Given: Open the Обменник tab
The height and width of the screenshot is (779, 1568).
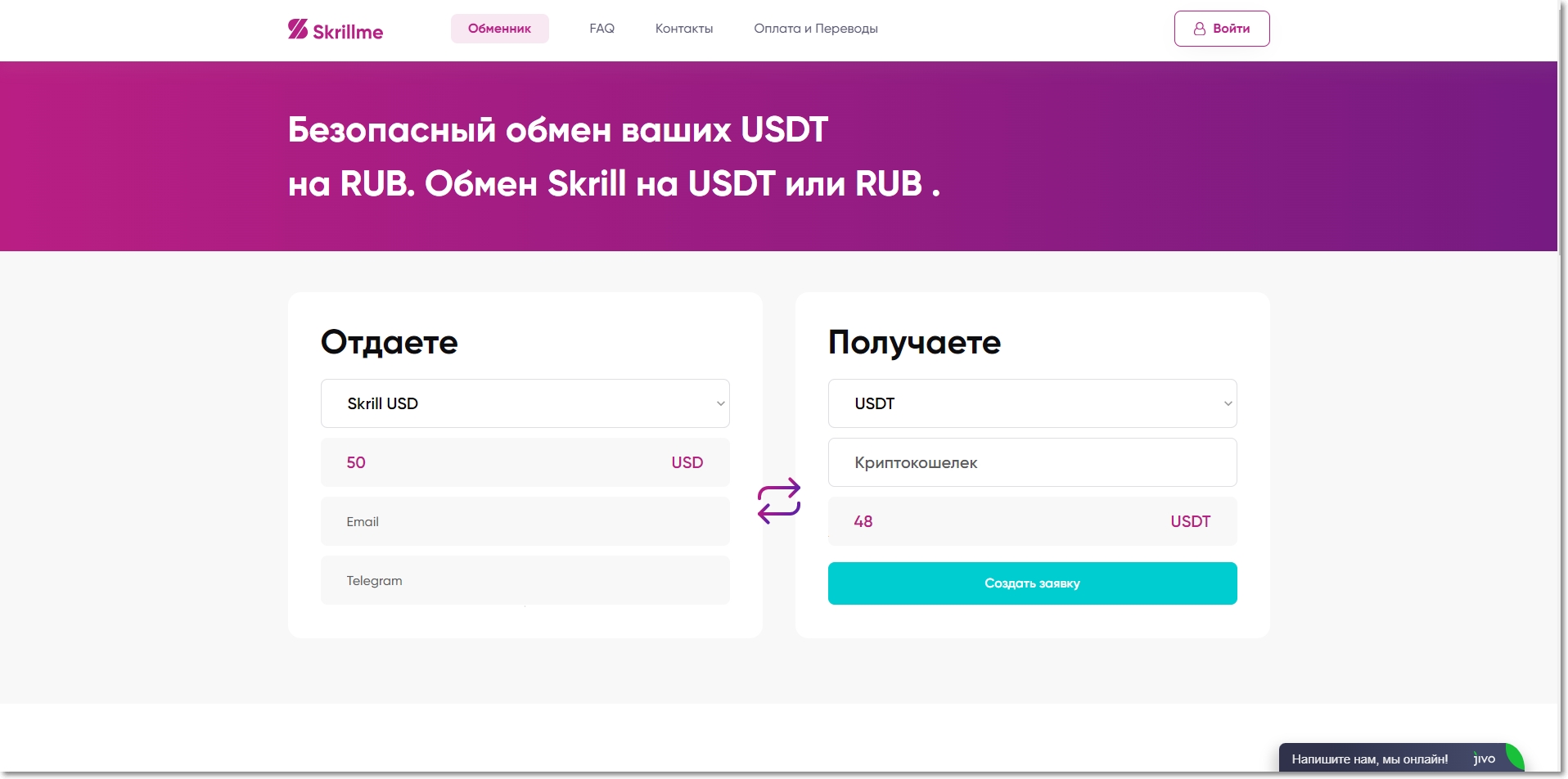Looking at the screenshot, I should coord(499,29).
